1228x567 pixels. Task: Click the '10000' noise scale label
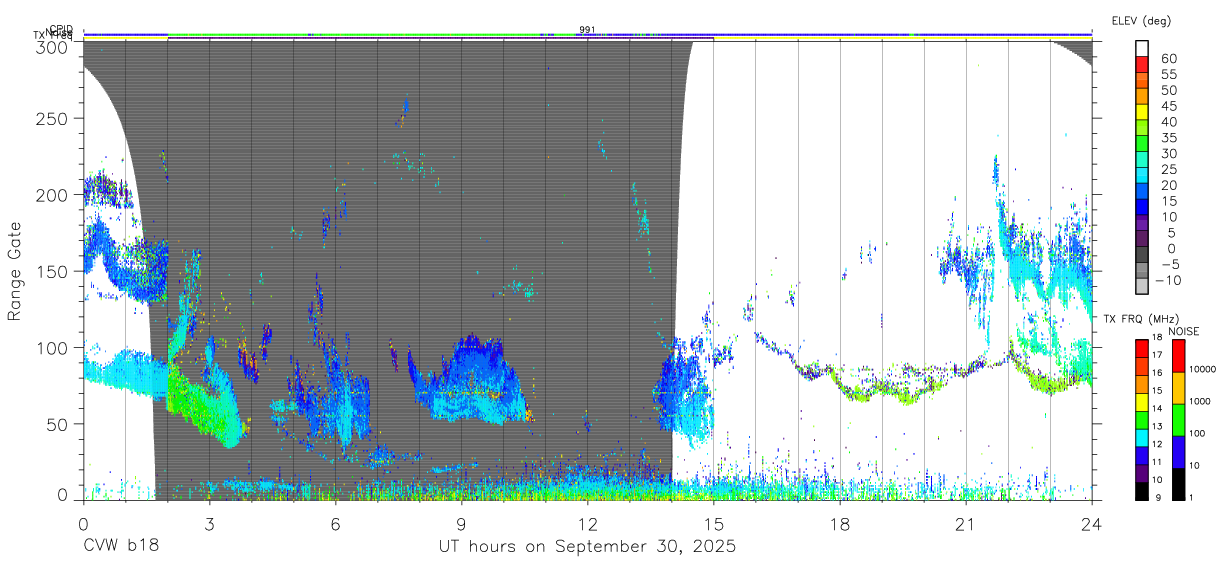(1203, 369)
